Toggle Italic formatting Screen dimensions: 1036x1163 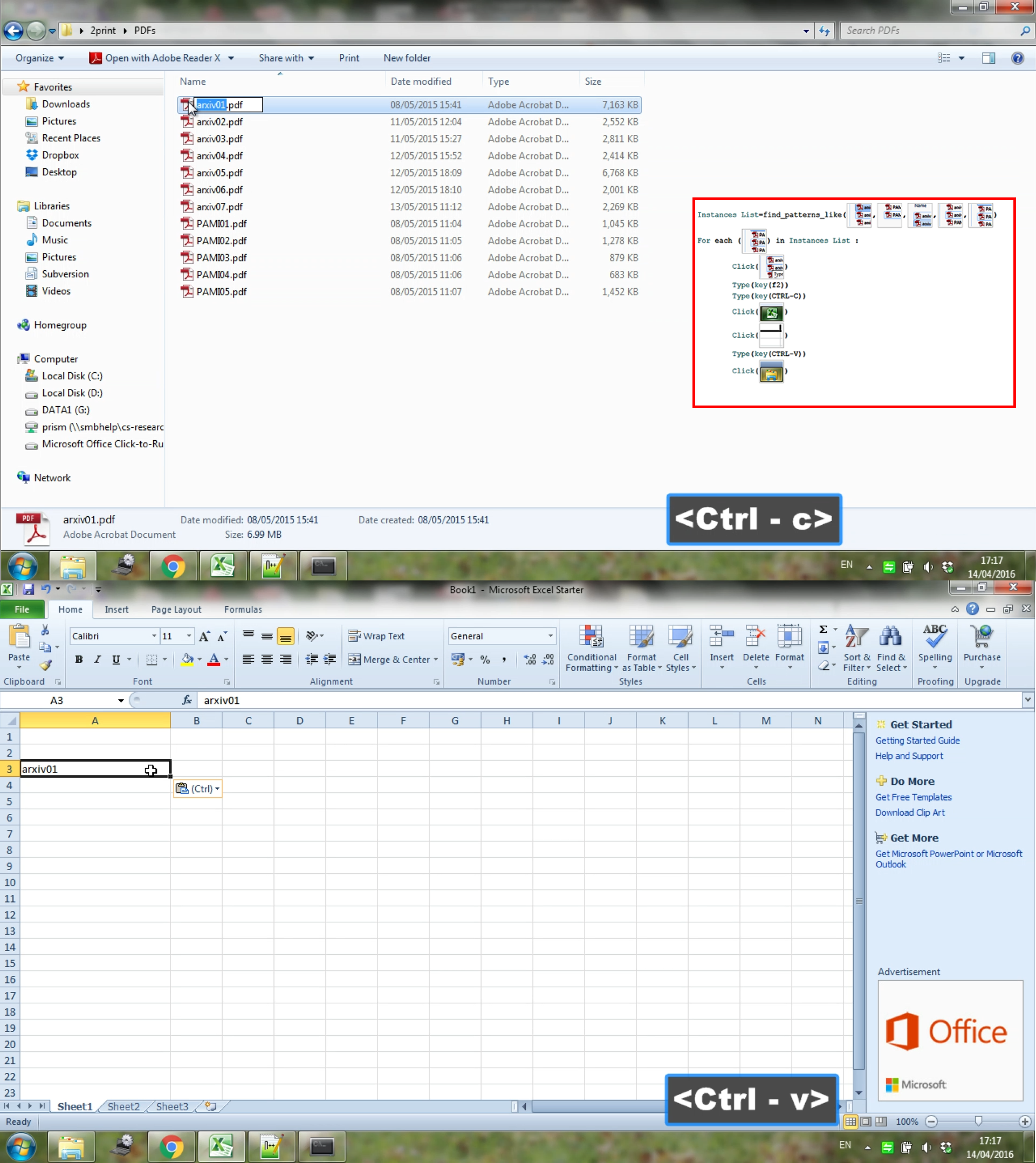(97, 659)
